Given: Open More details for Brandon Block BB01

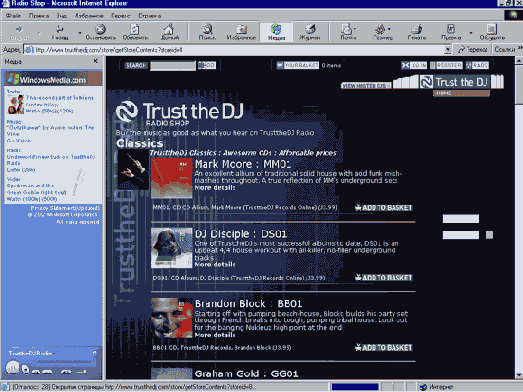Looking at the screenshot, I should 215,335.
